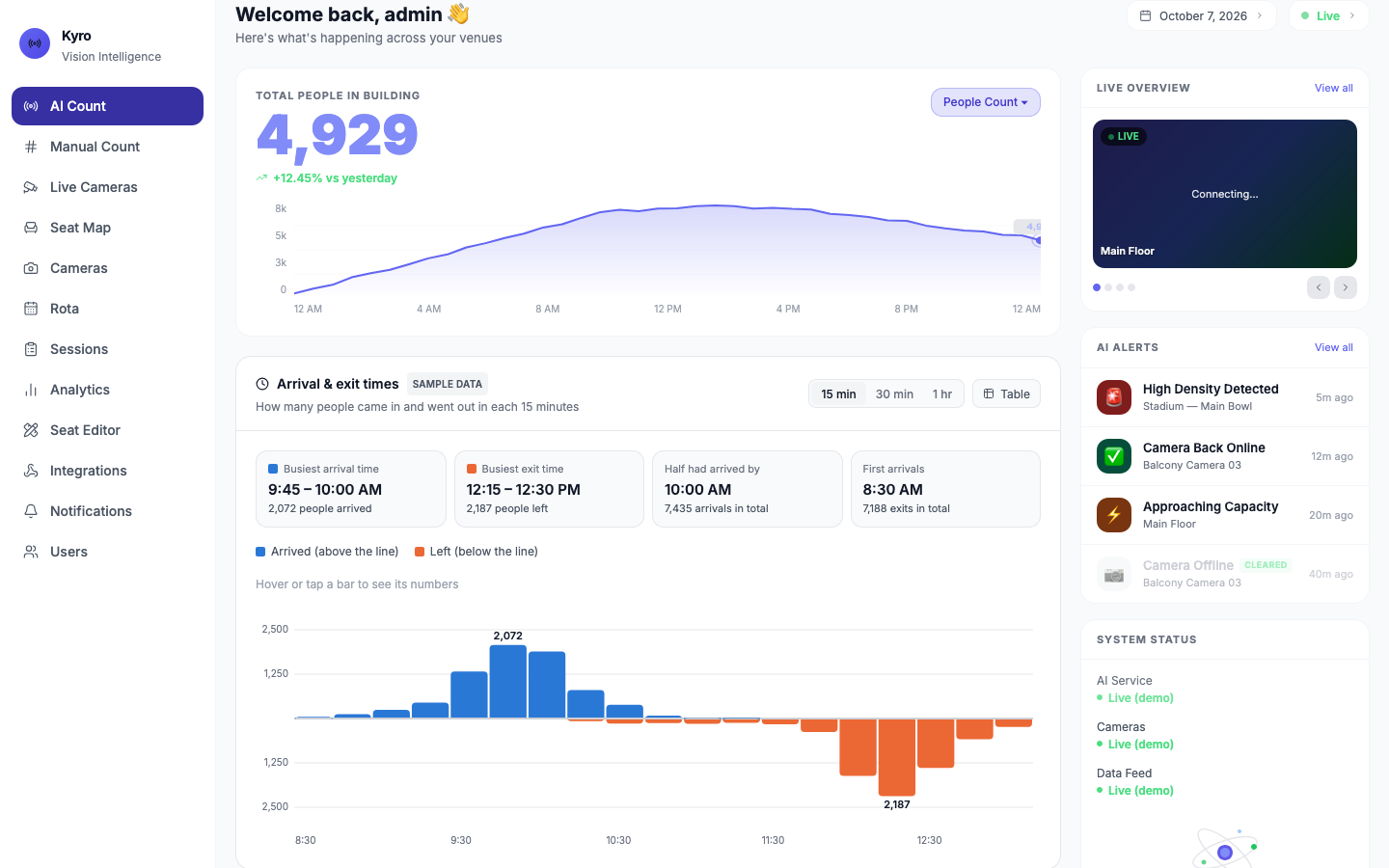Open the Busiest arrival time card
Viewport: 1389px width, 868px height.
pos(351,489)
